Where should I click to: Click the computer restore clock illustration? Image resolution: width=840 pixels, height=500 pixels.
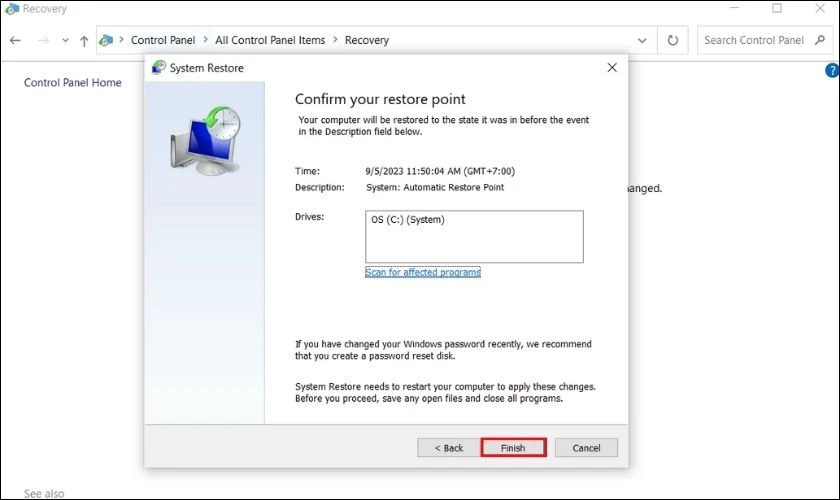click(206, 140)
